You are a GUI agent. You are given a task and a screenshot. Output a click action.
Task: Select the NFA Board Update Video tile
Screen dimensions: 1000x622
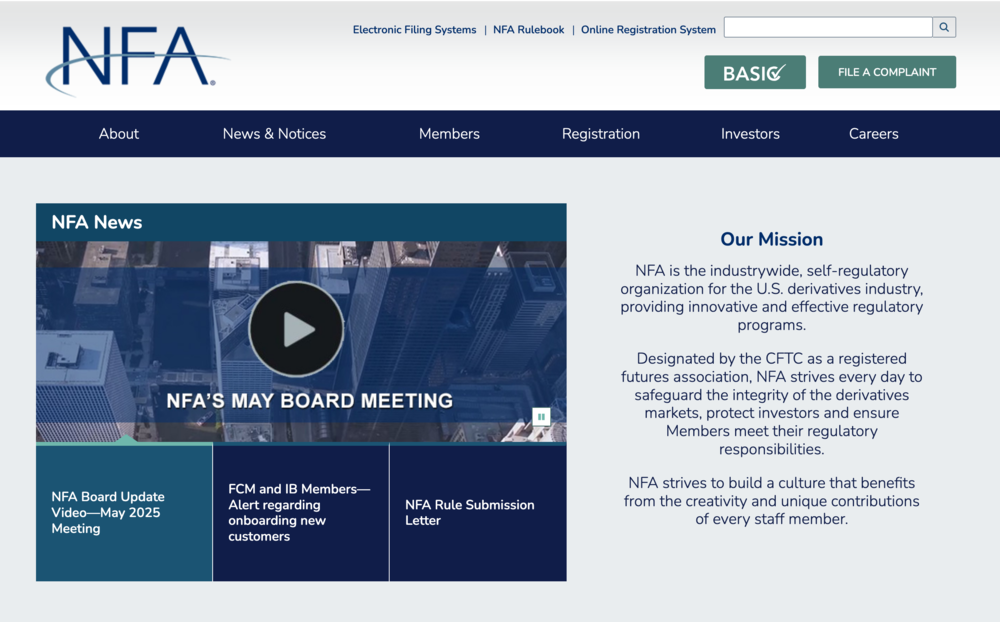[124, 512]
